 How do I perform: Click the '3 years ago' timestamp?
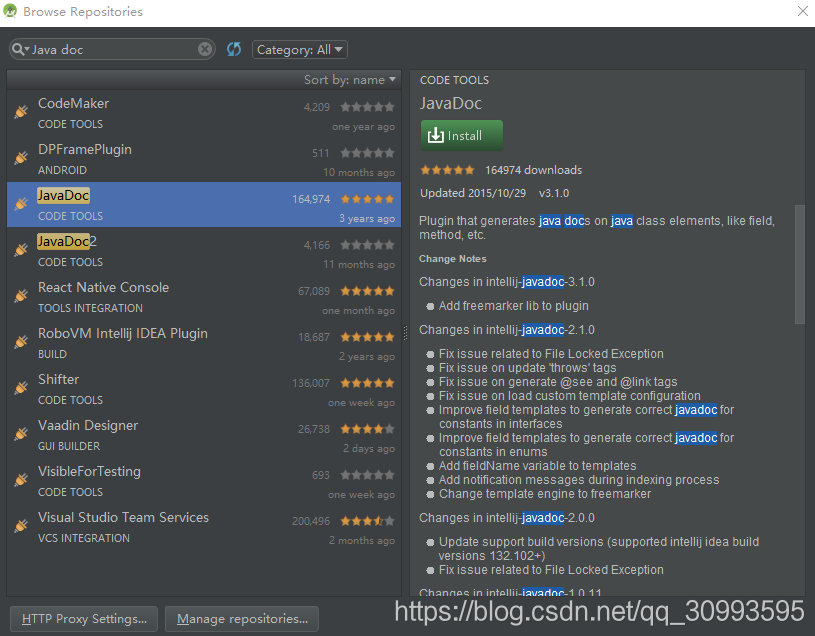pos(367,219)
